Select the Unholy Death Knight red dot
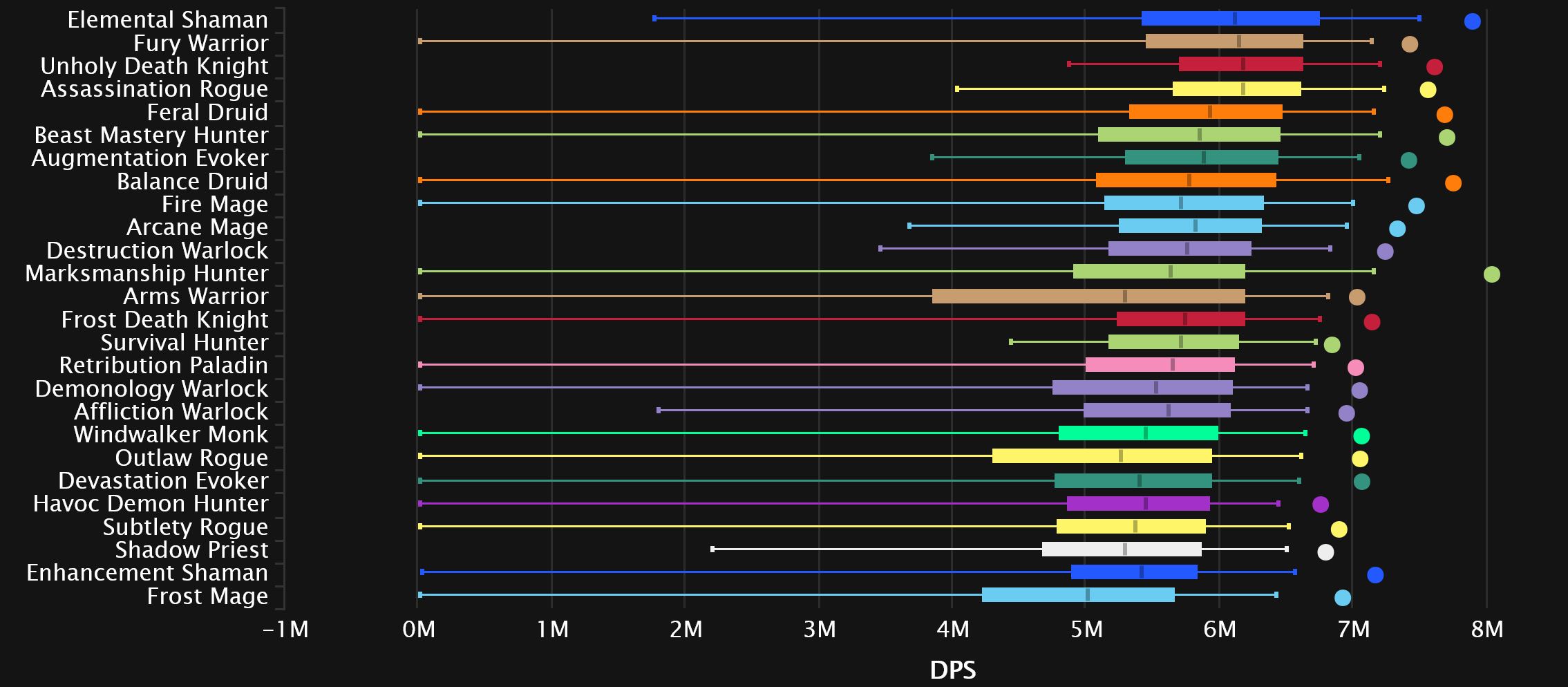Viewport: 1568px width, 687px height. click(x=1434, y=67)
